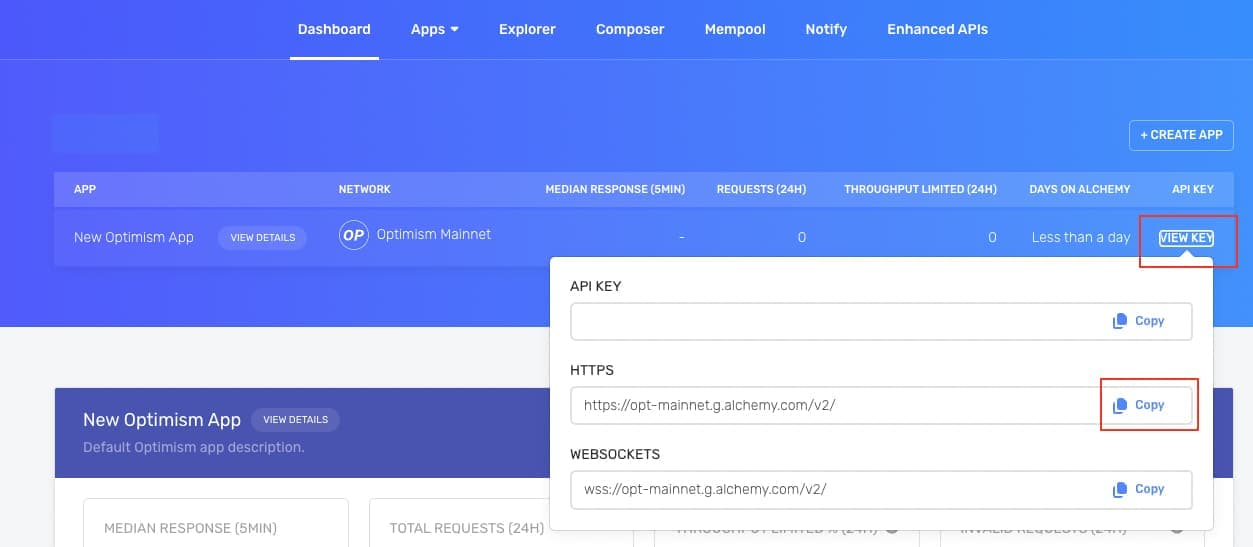Screen dimensions: 1253x547
Task: Click VIEW DETAILS in the app table row
Action: pos(262,238)
